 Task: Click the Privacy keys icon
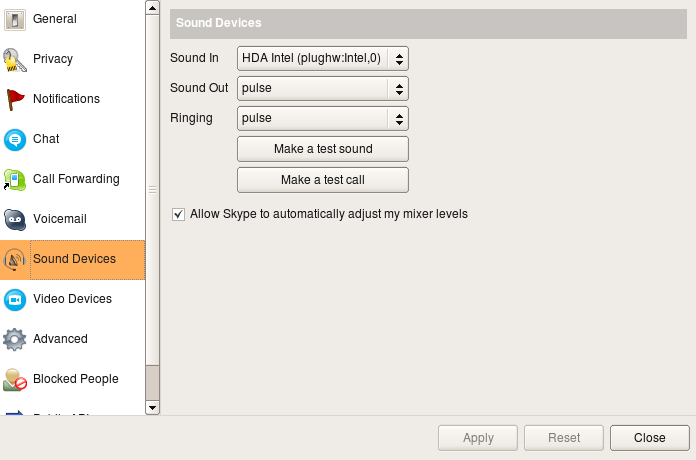point(14,59)
